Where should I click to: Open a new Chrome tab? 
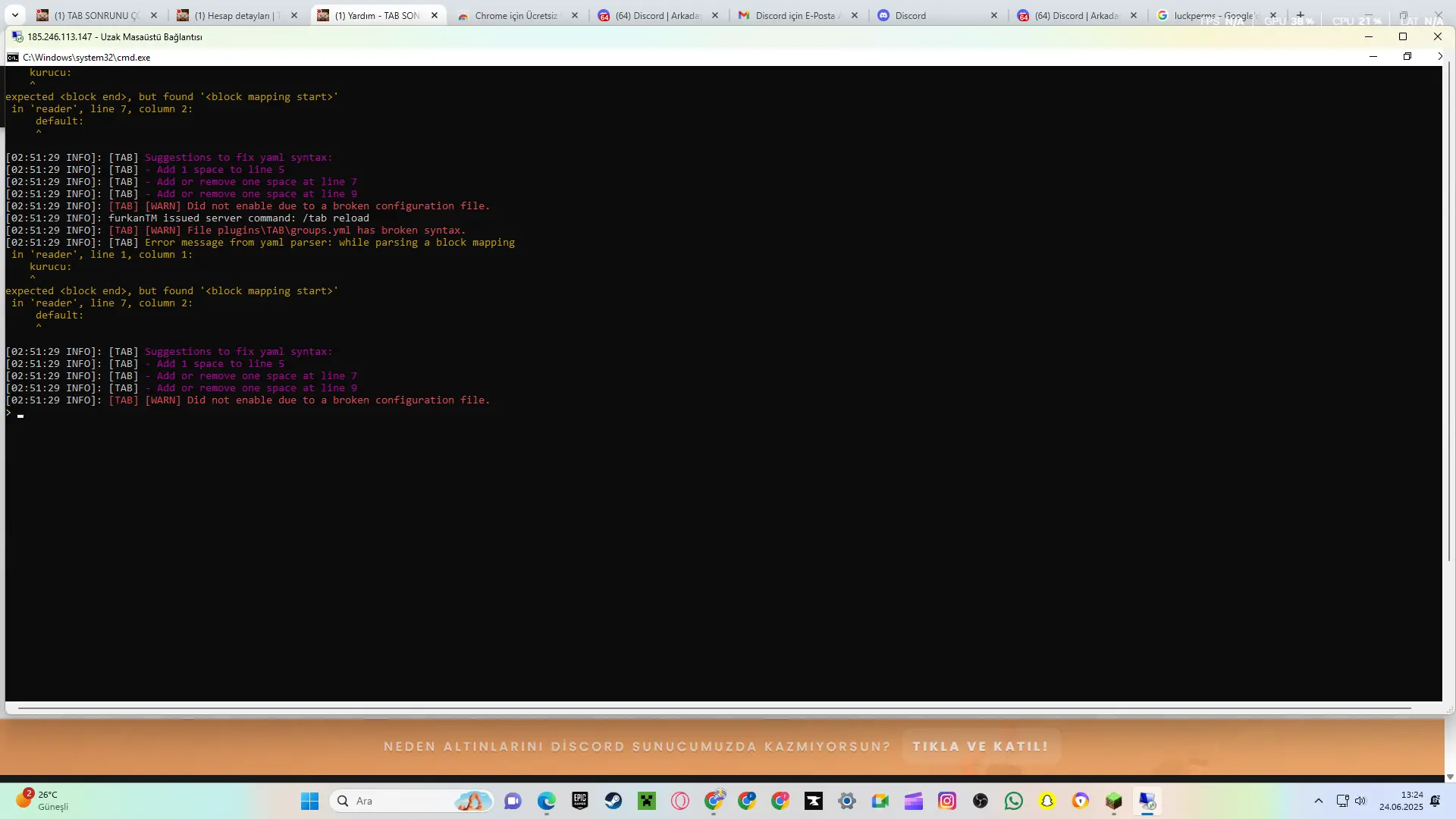1301,15
